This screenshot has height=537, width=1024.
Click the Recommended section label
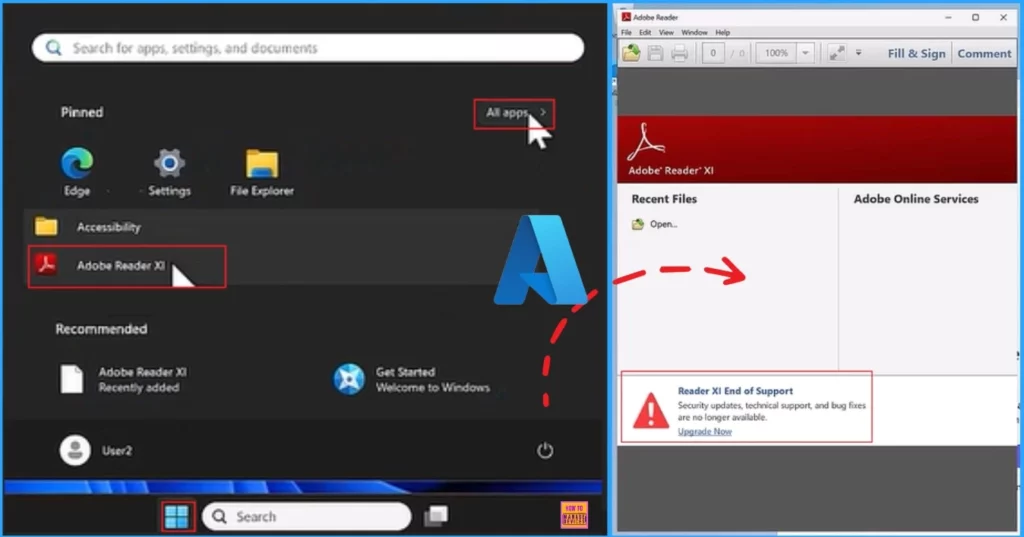pos(101,329)
